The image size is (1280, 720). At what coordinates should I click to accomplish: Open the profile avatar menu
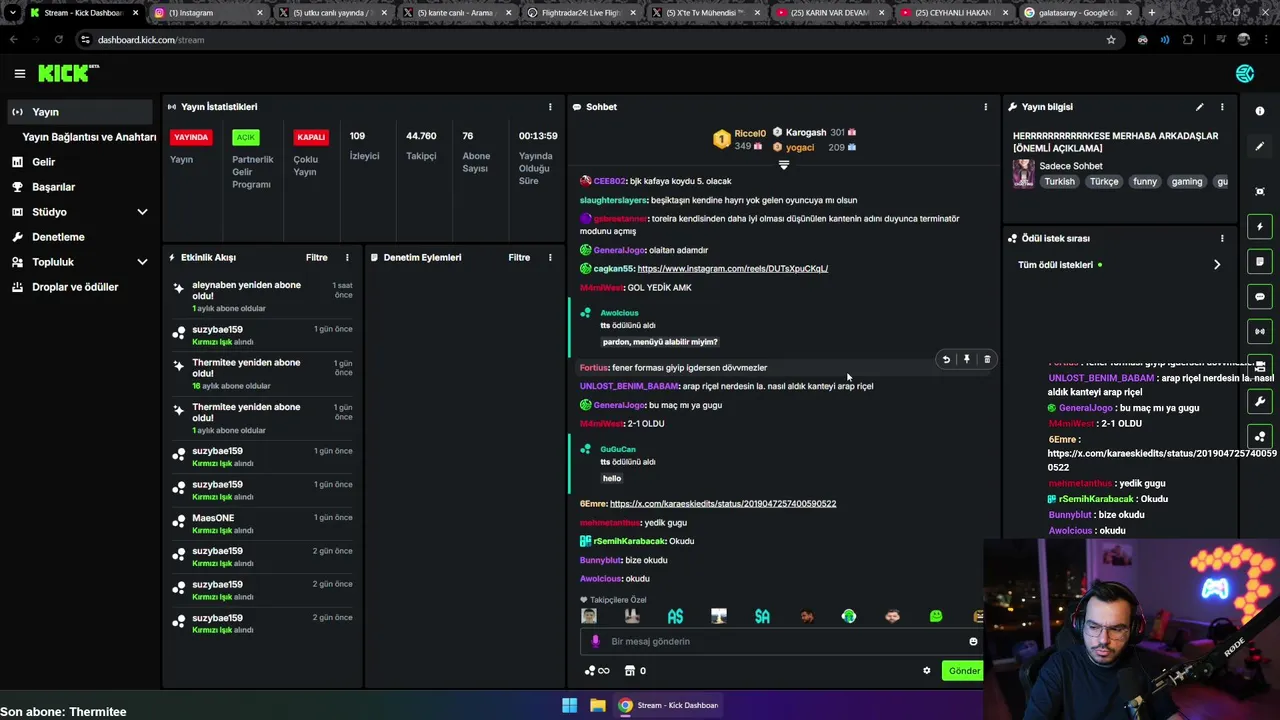(x=1245, y=73)
